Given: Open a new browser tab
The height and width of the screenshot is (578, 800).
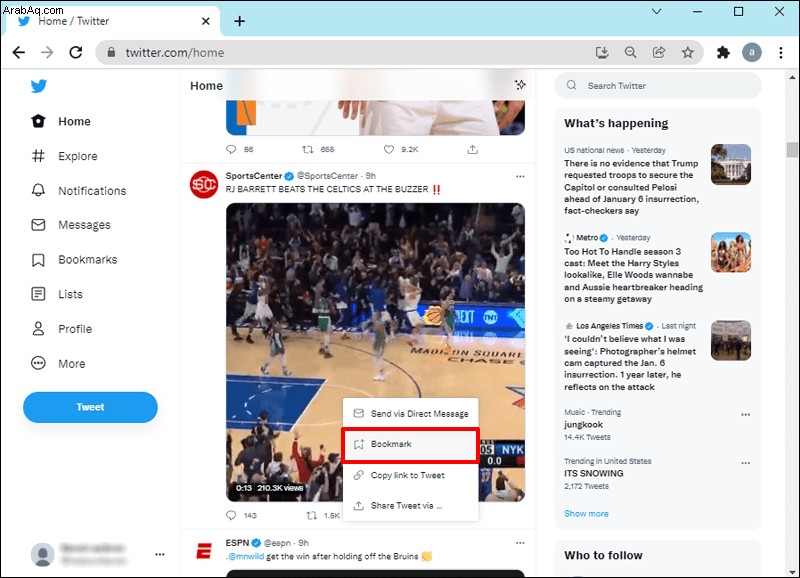Looking at the screenshot, I should tap(239, 21).
